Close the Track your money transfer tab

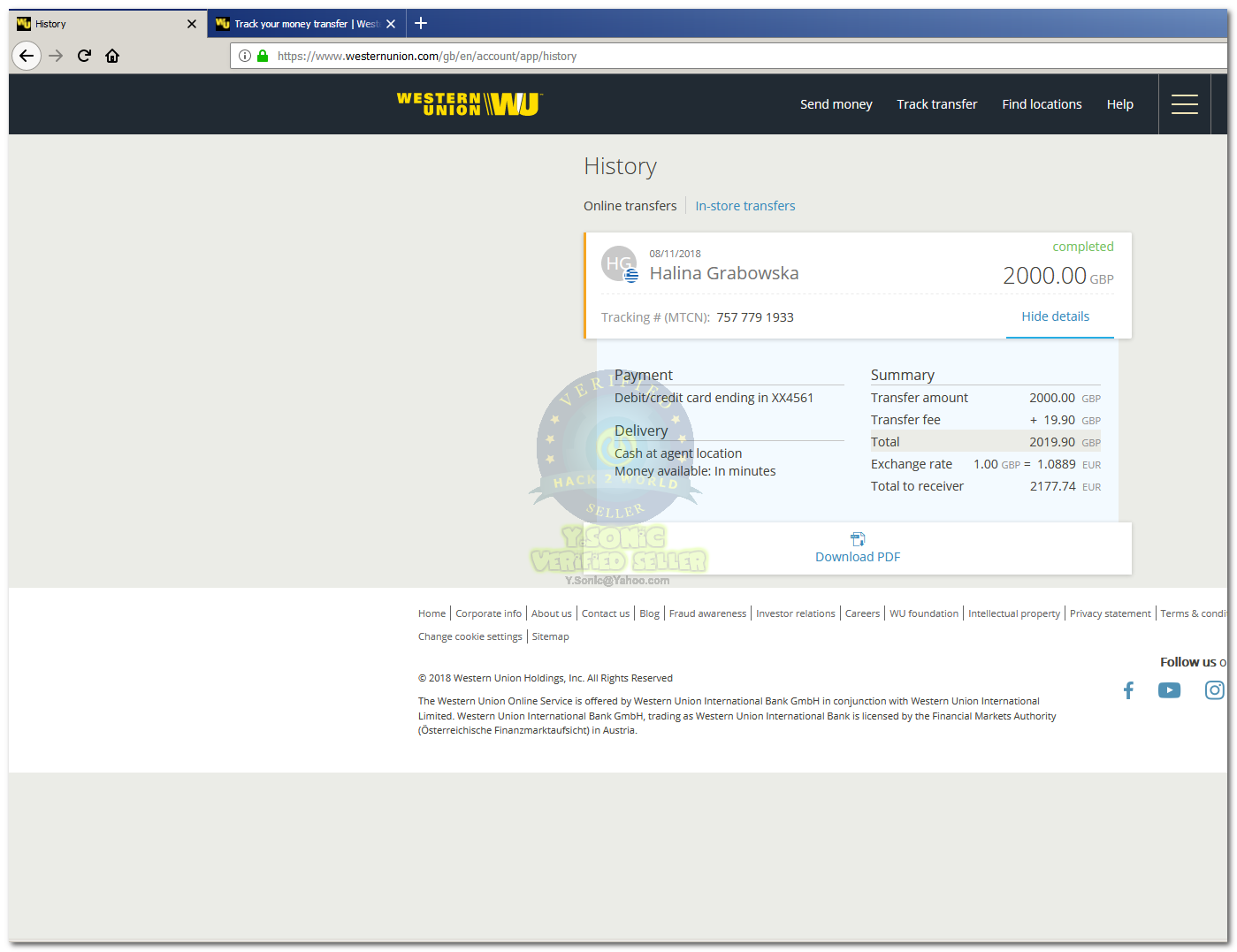click(391, 24)
